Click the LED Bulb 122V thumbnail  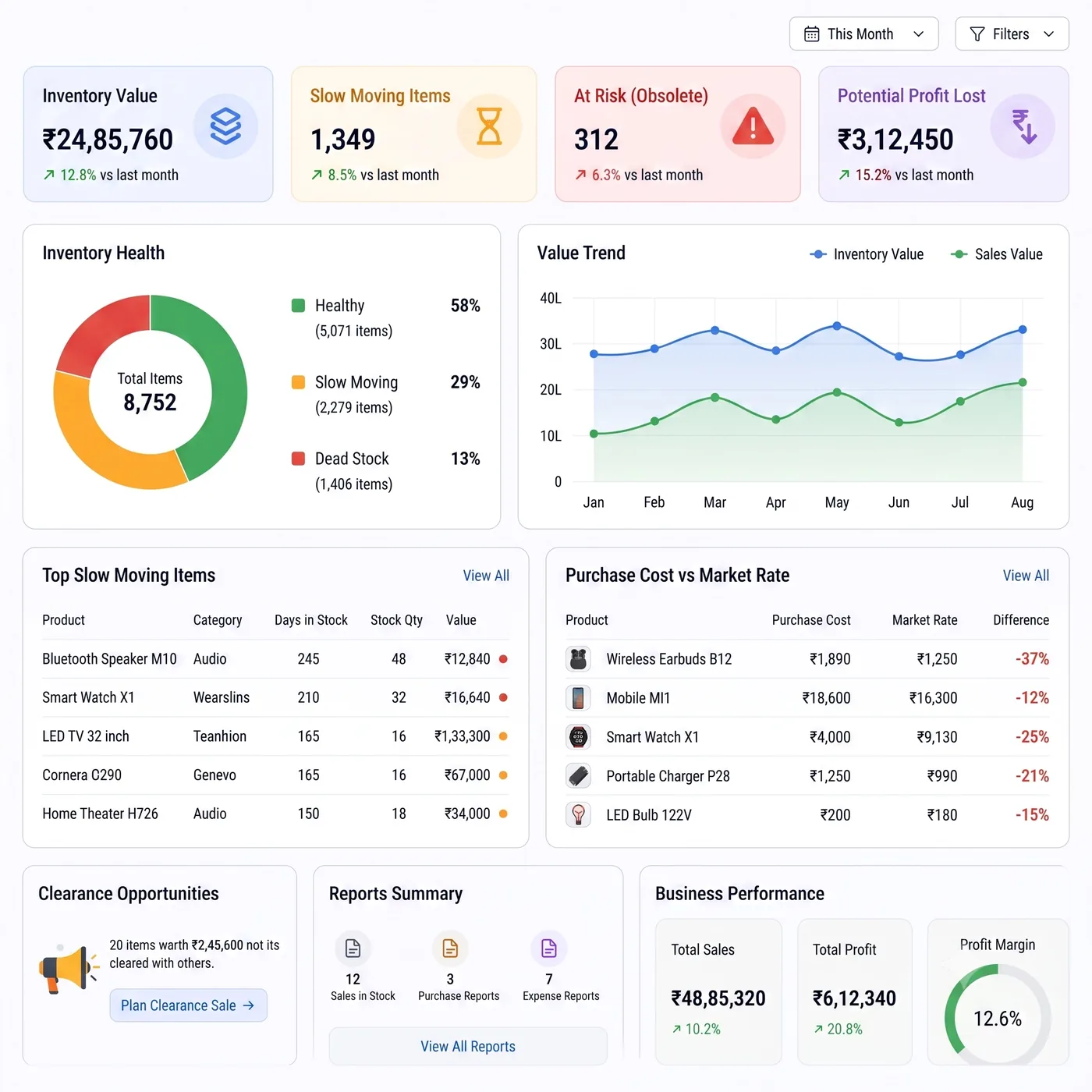[578, 815]
